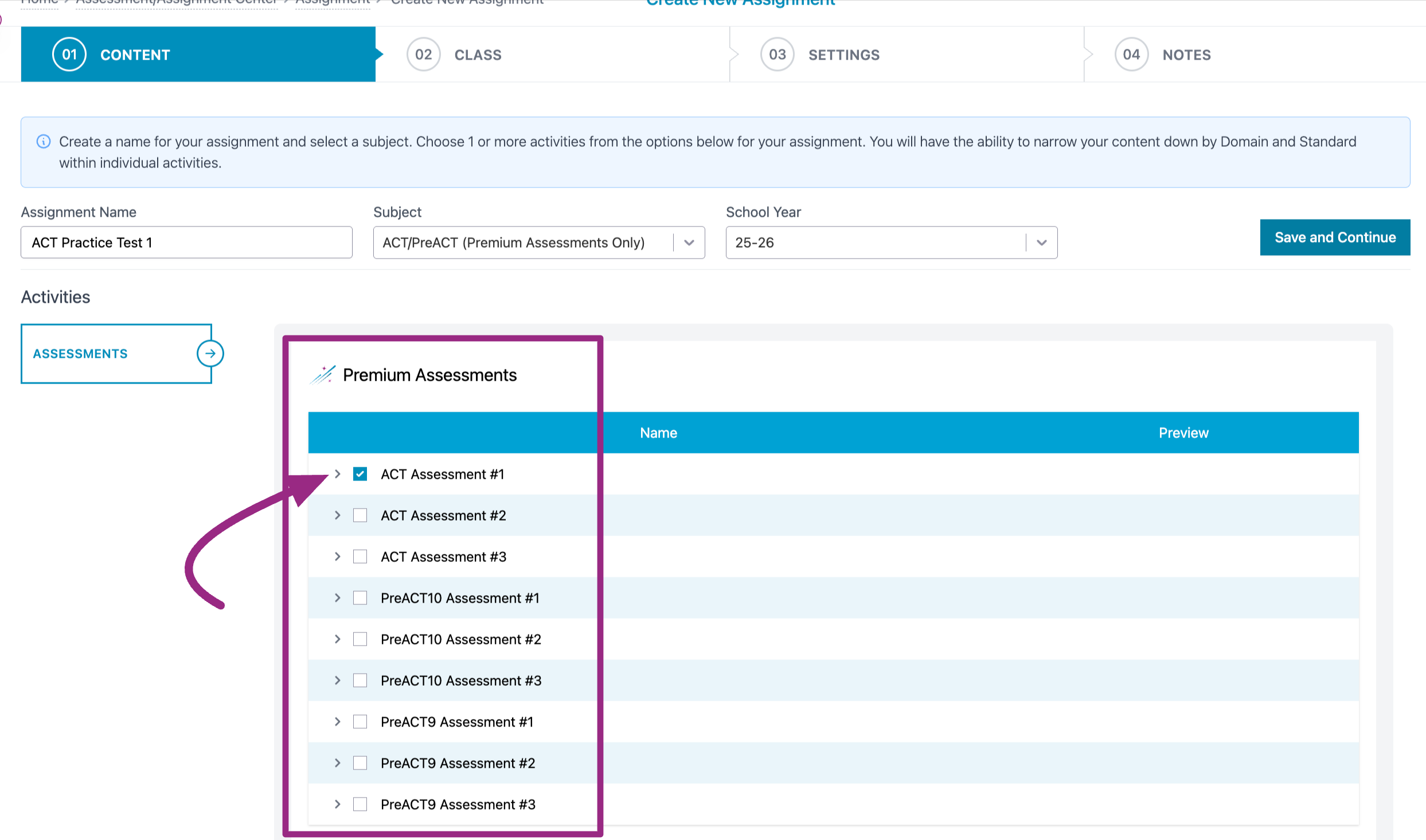Check the ACT Assessment #3 checkbox
This screenshot has width=1426, height=840.
click(360, 557)
